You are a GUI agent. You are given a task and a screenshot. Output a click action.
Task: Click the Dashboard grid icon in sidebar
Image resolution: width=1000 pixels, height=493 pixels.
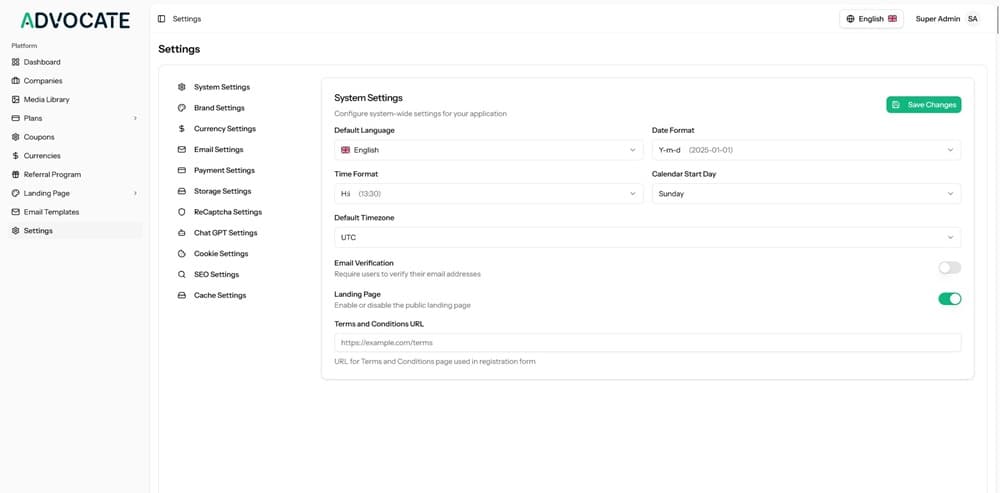16,62
